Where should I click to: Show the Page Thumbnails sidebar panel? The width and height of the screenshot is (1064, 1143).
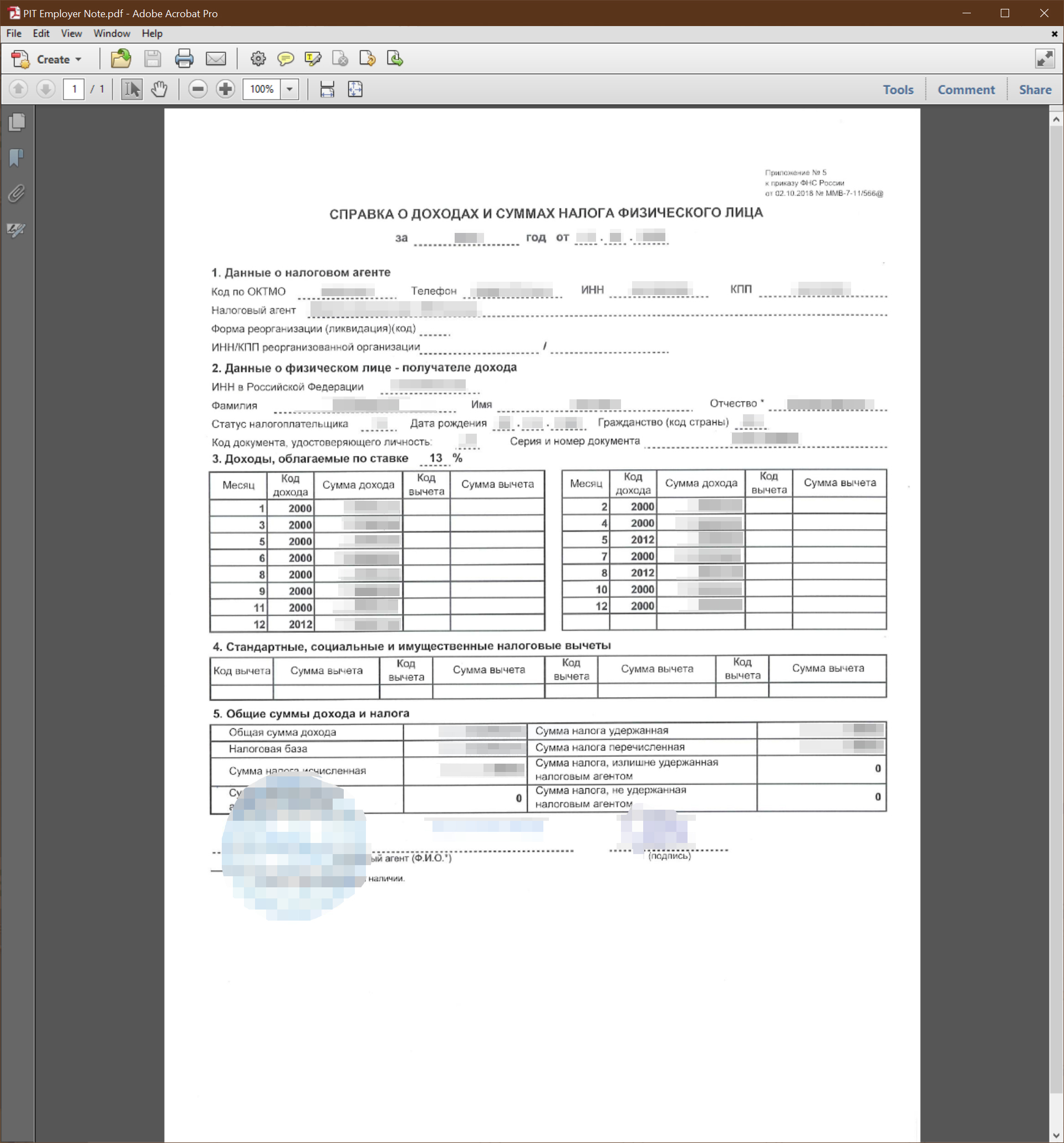(17, 122)
